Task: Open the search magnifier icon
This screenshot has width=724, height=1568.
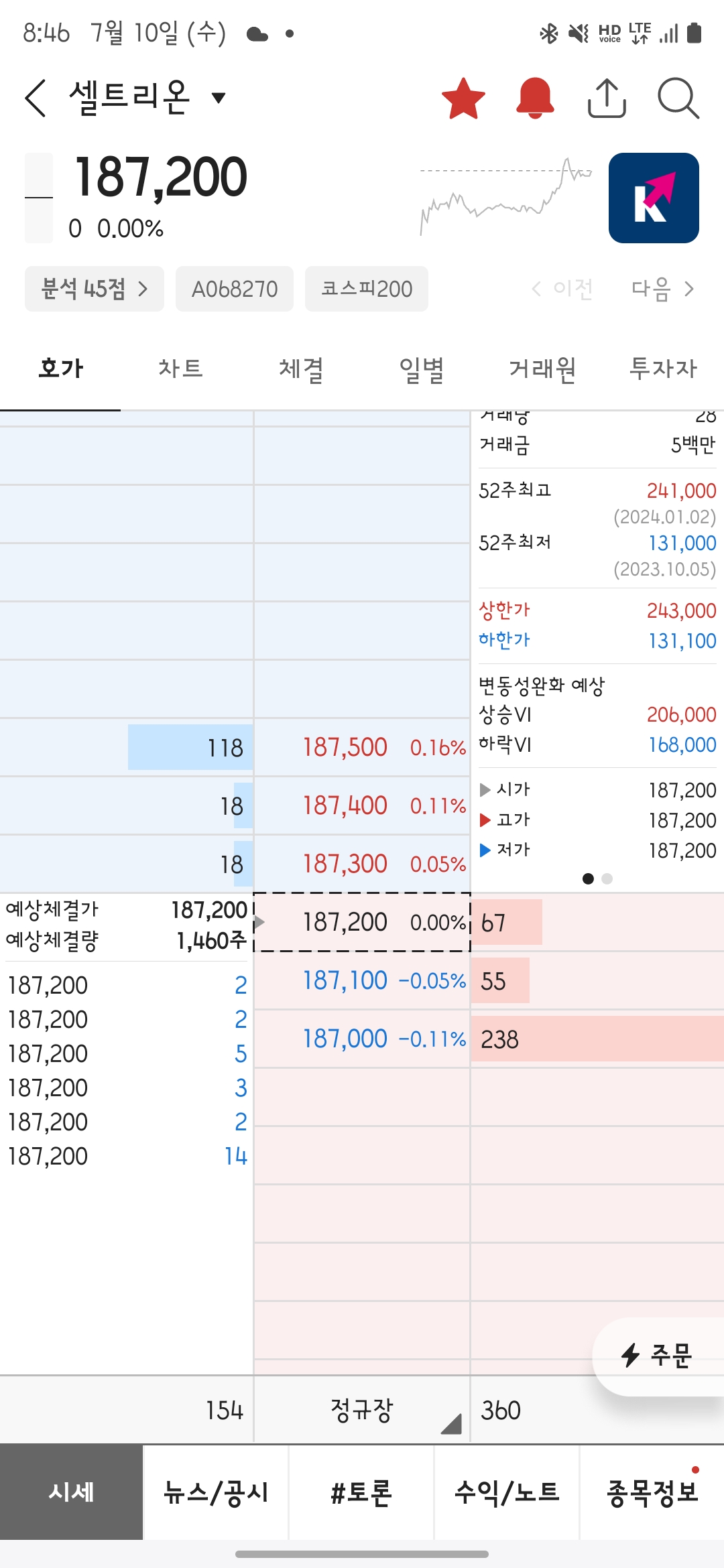Action: tap(678, 99)
